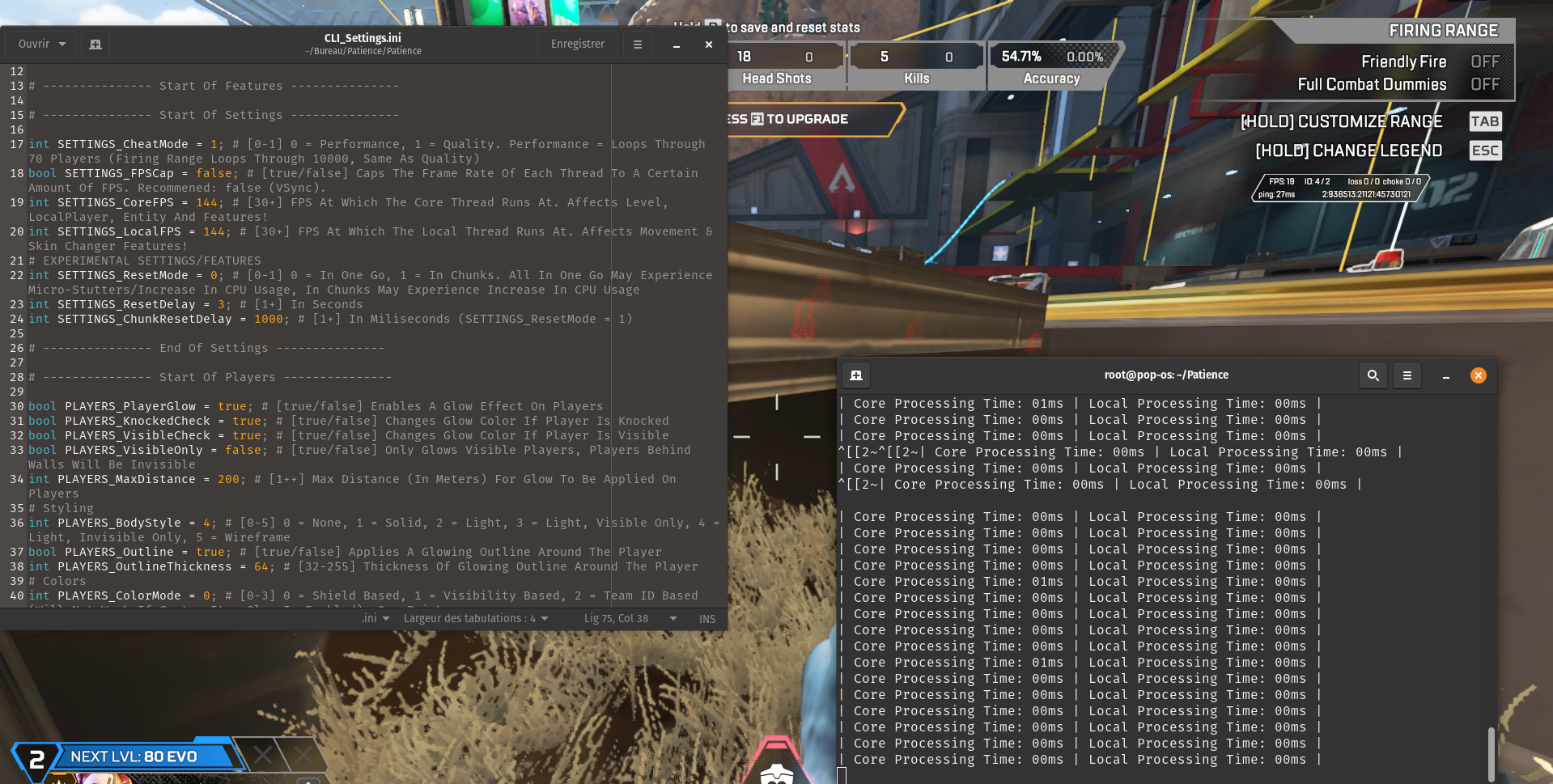Click the CLI_Settings.ini title in header bar

click(x=363, y=38)
